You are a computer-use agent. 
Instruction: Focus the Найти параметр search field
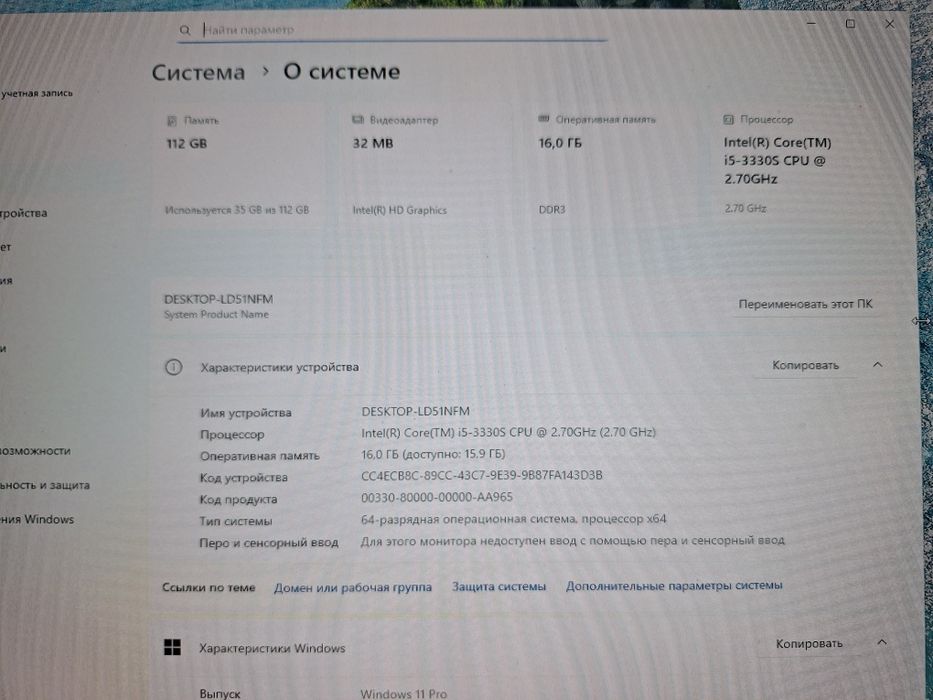(x=393, y=30)
